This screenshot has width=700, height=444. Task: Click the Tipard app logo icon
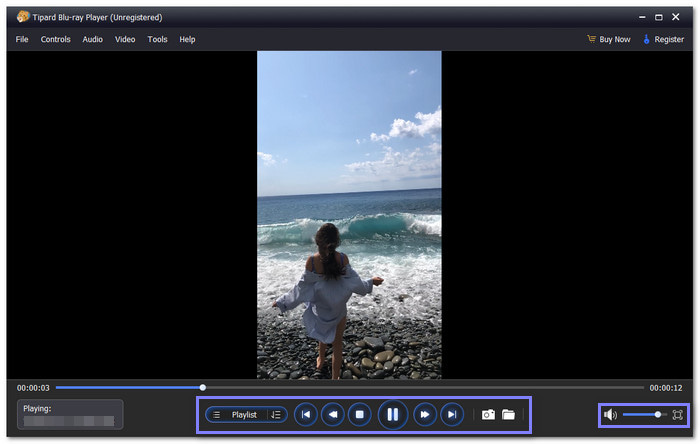point(23,17)
